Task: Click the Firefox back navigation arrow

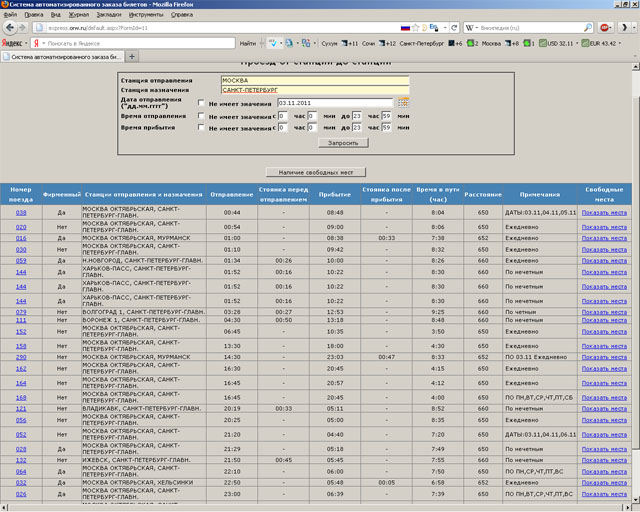Action: pos(10,28)
